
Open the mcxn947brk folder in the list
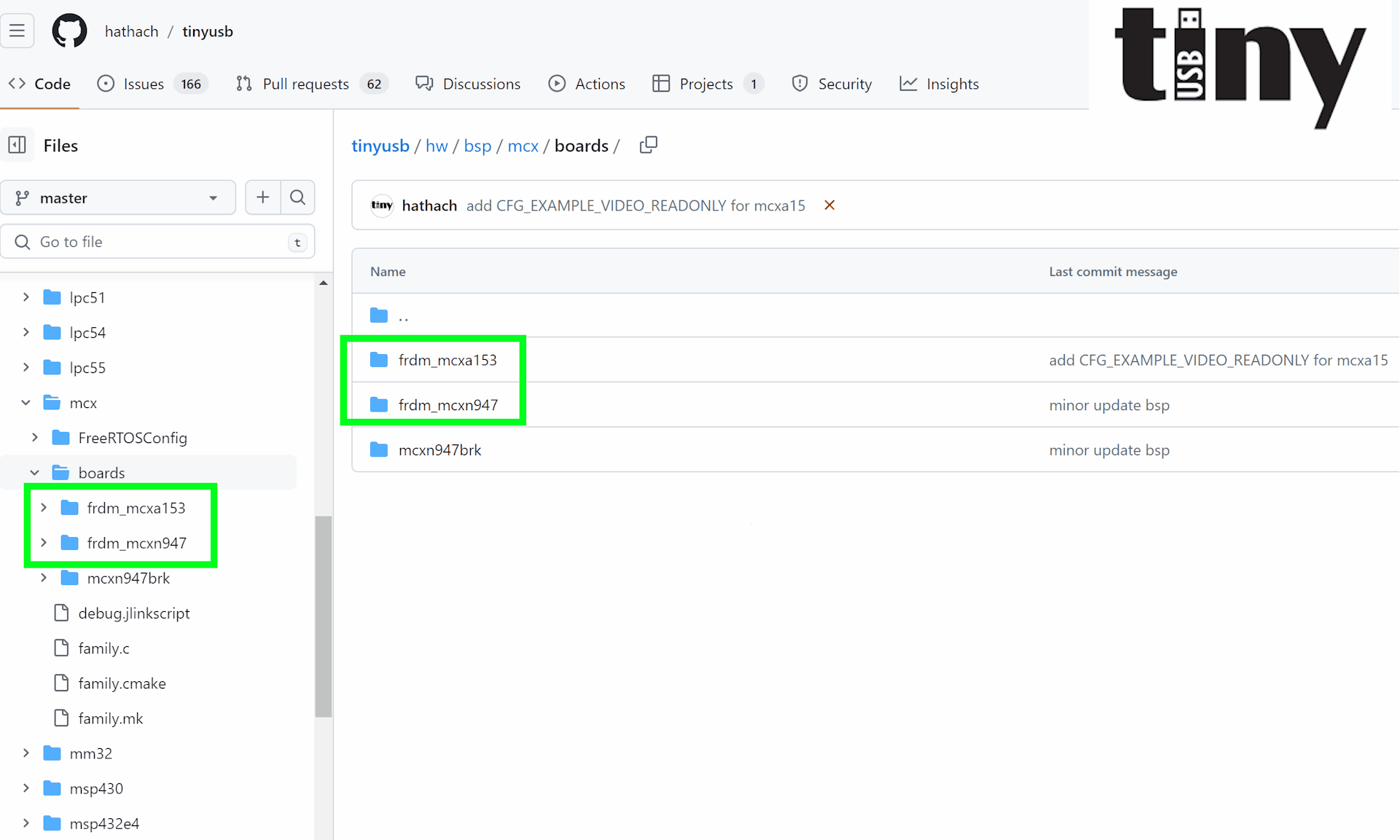(439, 450)
